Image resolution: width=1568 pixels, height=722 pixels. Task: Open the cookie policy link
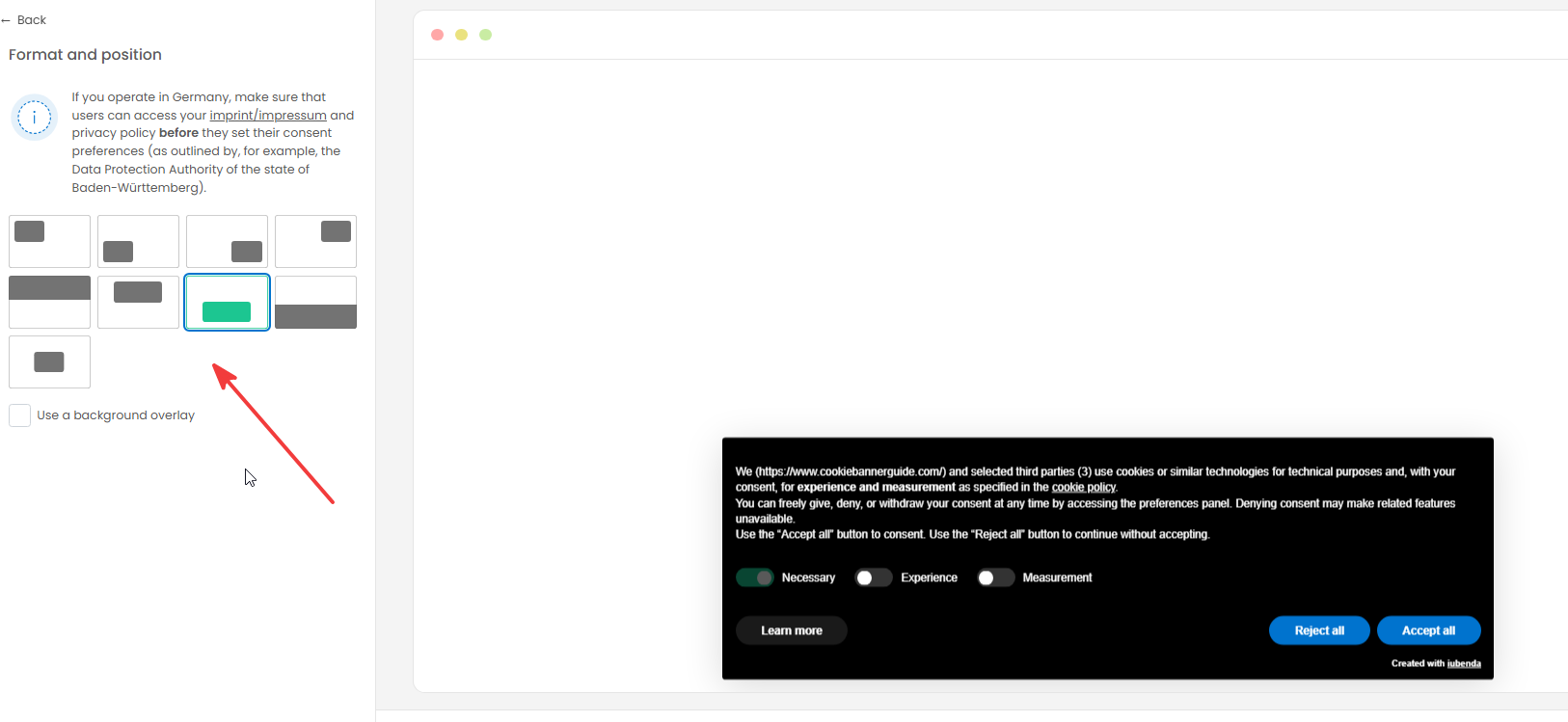tap(1083, 488)
